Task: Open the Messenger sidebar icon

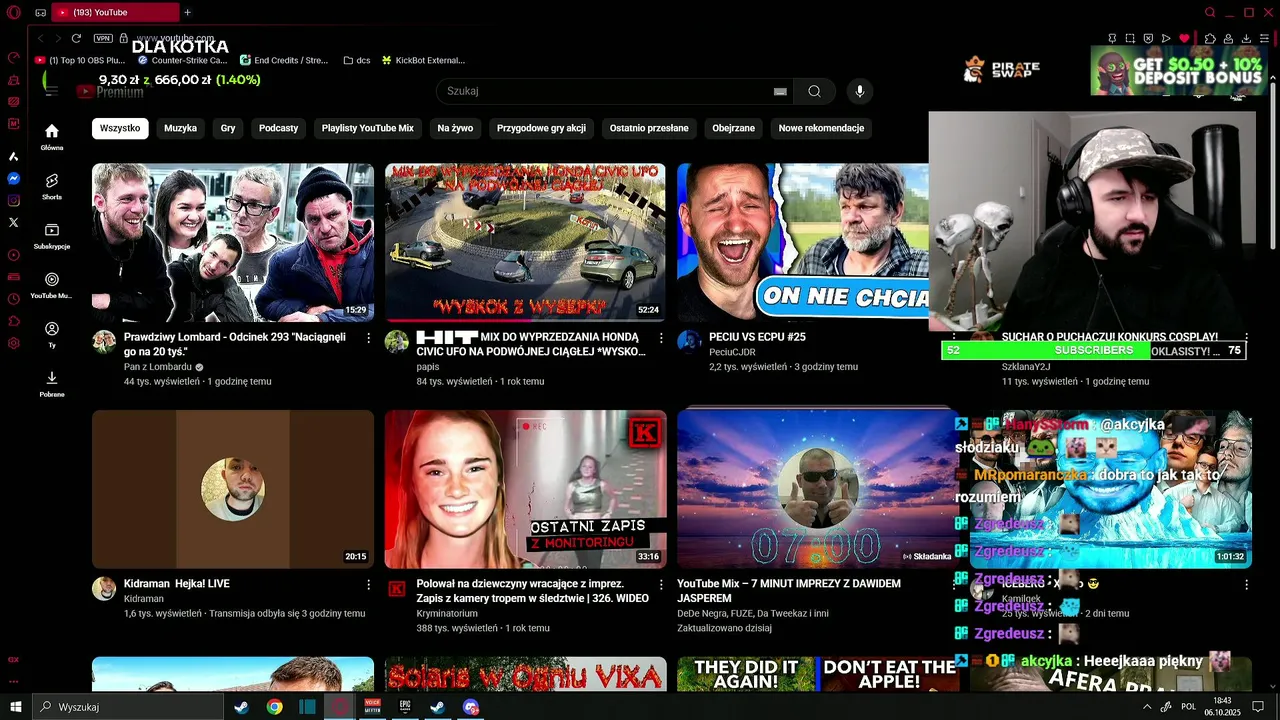Action: click(14, 178)
